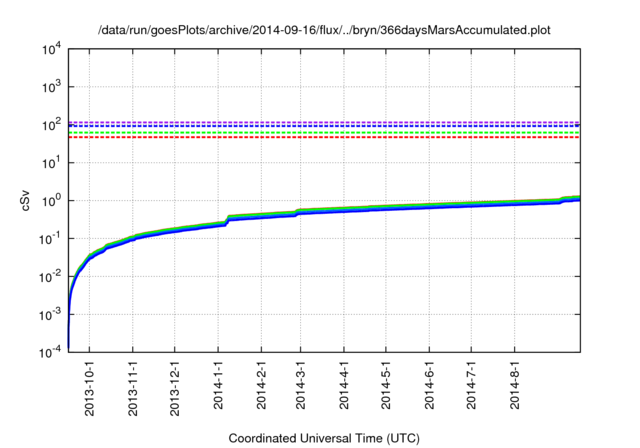The image size is (640, 448).
Task: Click the 2014-7-1 date label
Action: tap(471, 385)
